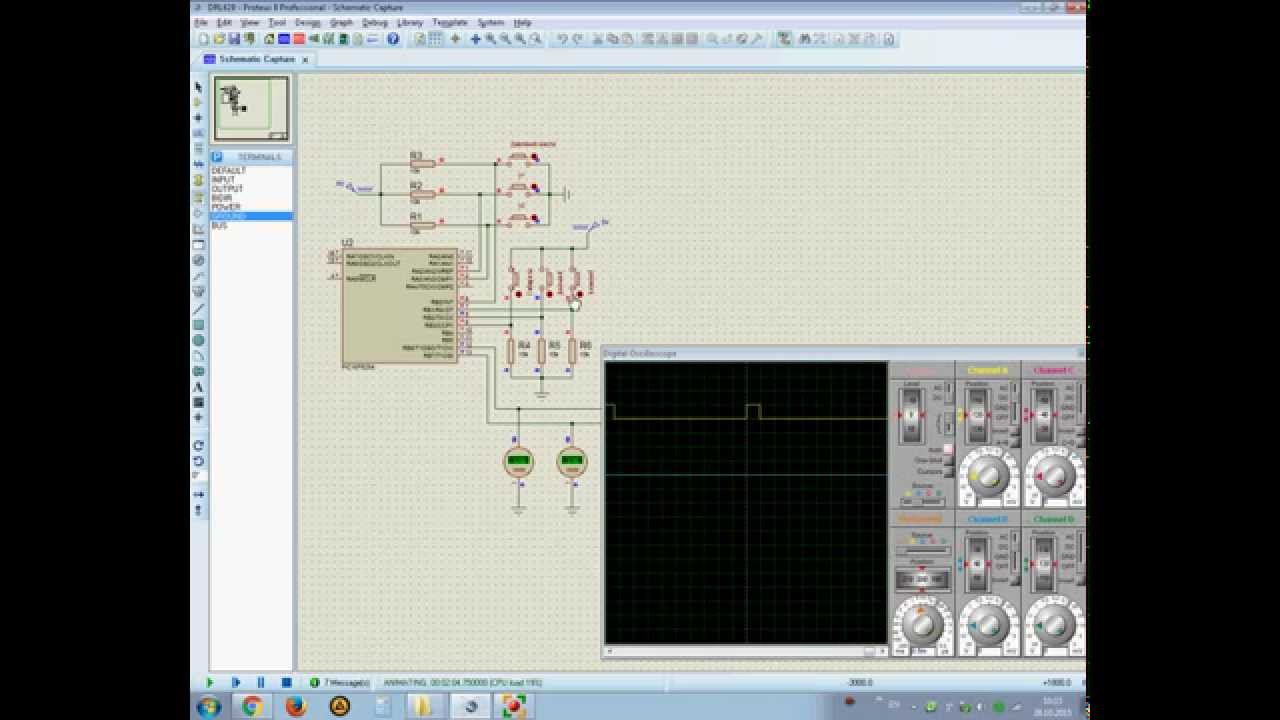Step the simulation forward
Viewport: 1280px width, 720px height.
click(236, 682)
